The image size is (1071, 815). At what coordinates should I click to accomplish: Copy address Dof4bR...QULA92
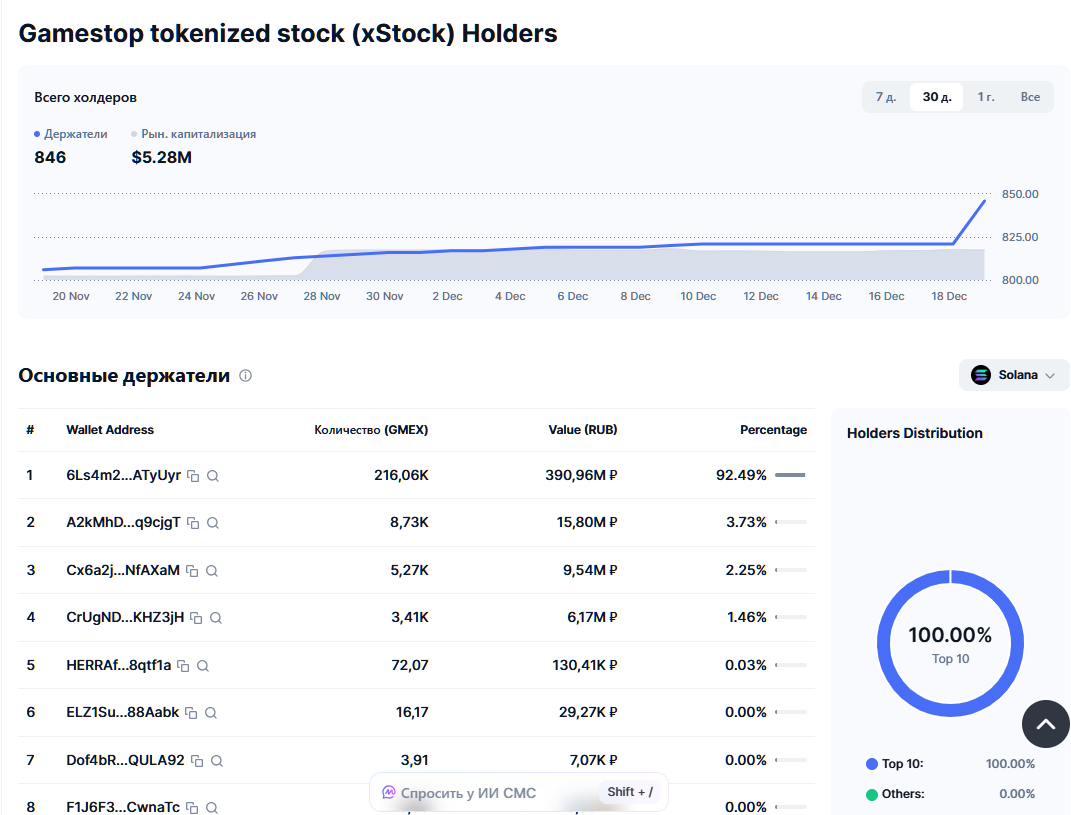tap(197, 761)
